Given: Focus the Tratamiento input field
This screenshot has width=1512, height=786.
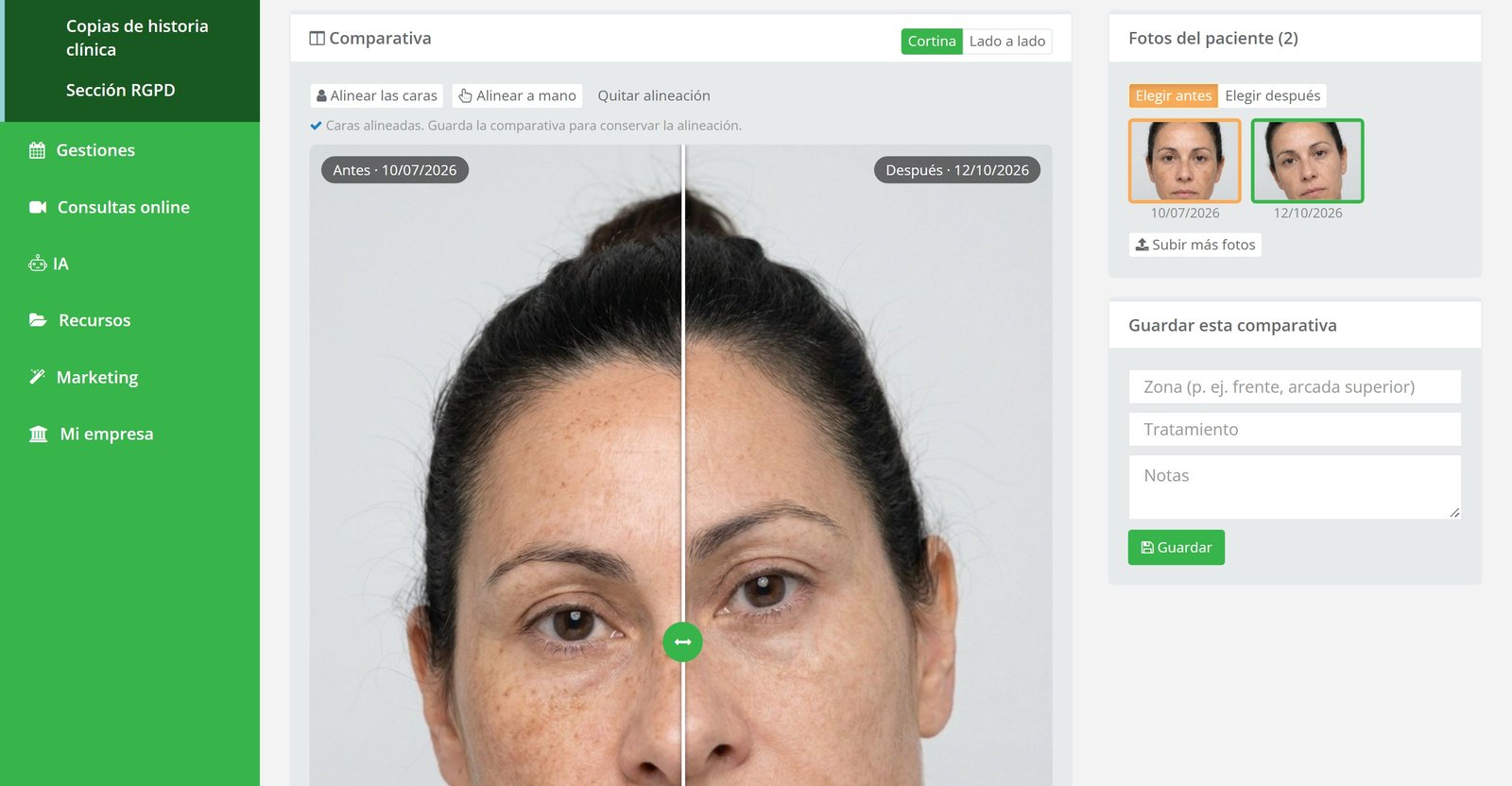Looking at the screenshot, I should click(1295, 430).
